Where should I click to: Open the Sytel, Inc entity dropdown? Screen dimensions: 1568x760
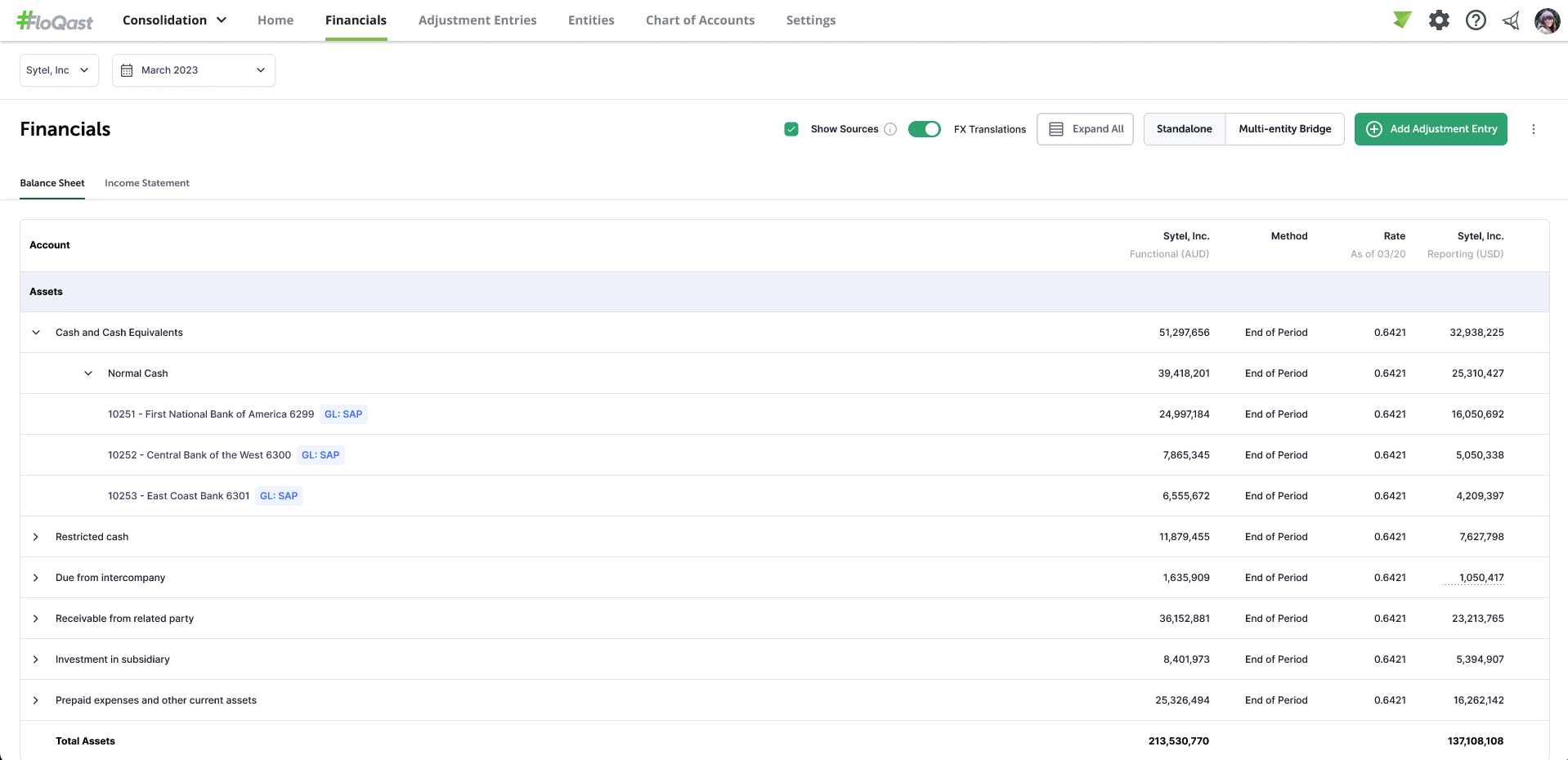click(59, 70)
